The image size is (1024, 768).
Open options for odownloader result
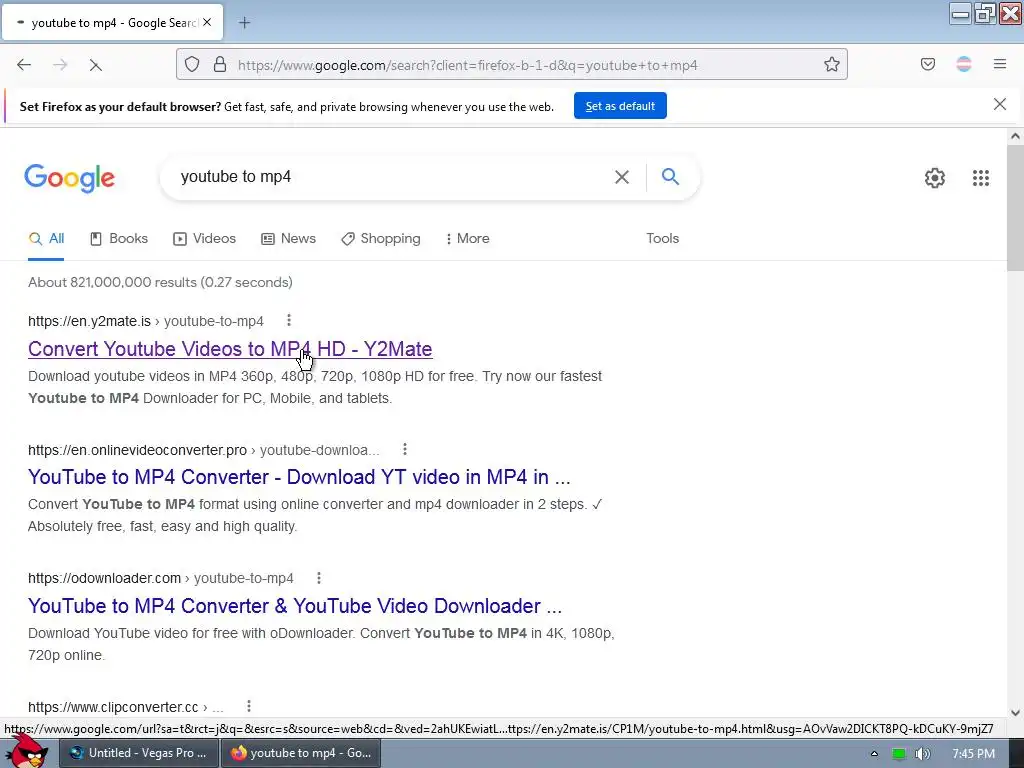[x=319, y=577]
